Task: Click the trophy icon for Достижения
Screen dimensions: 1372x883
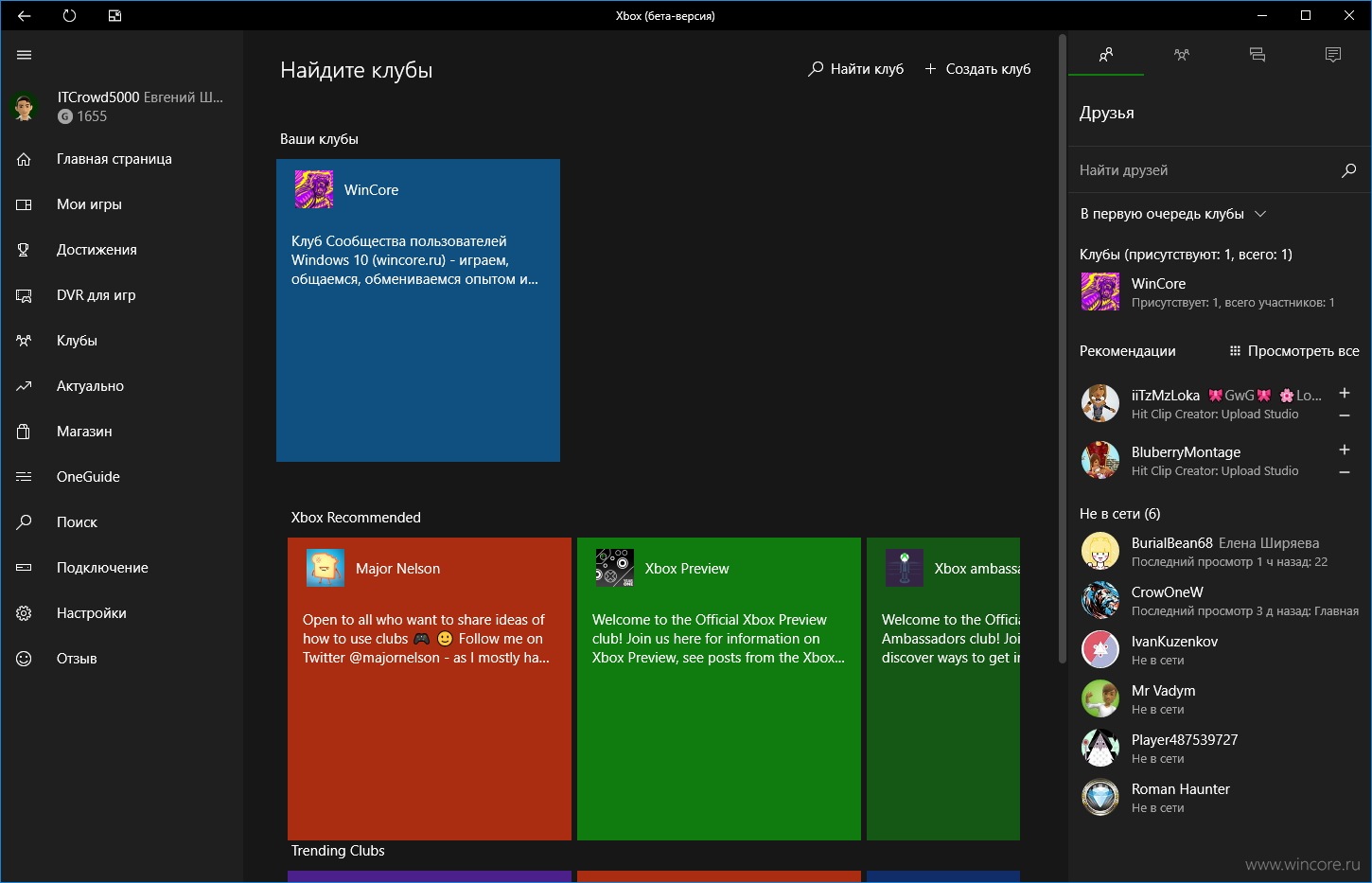Action: (25, 250)
